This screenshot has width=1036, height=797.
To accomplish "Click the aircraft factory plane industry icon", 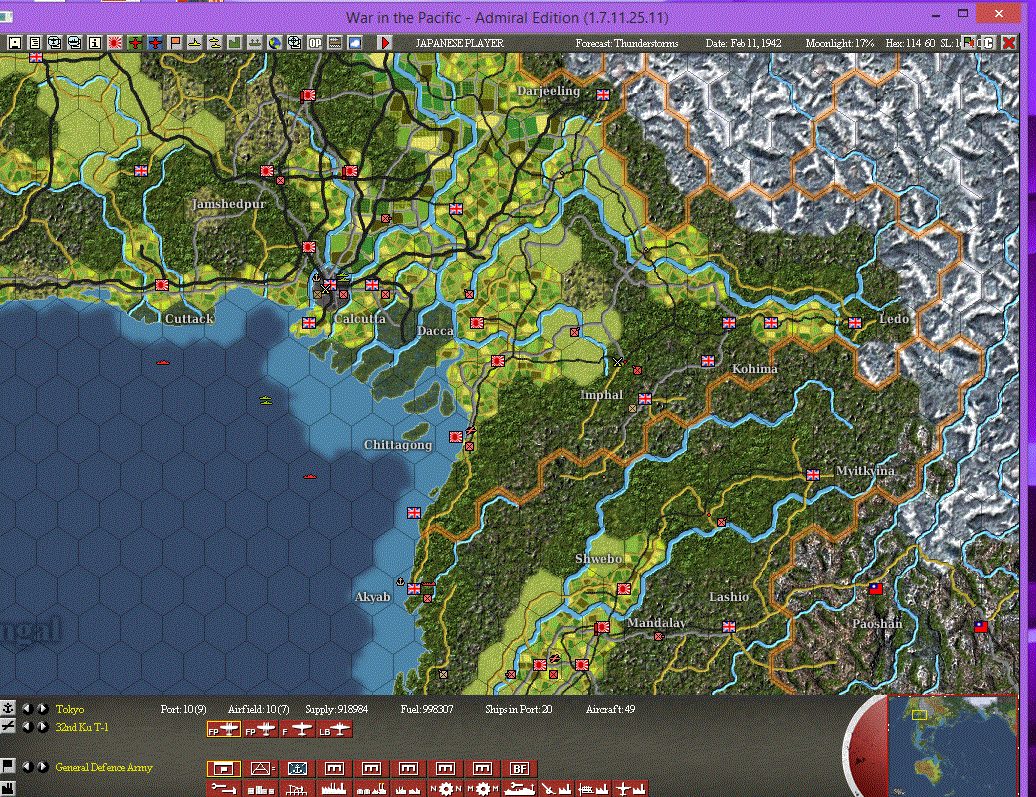I will pyautogui.click(x=630, y=789).
